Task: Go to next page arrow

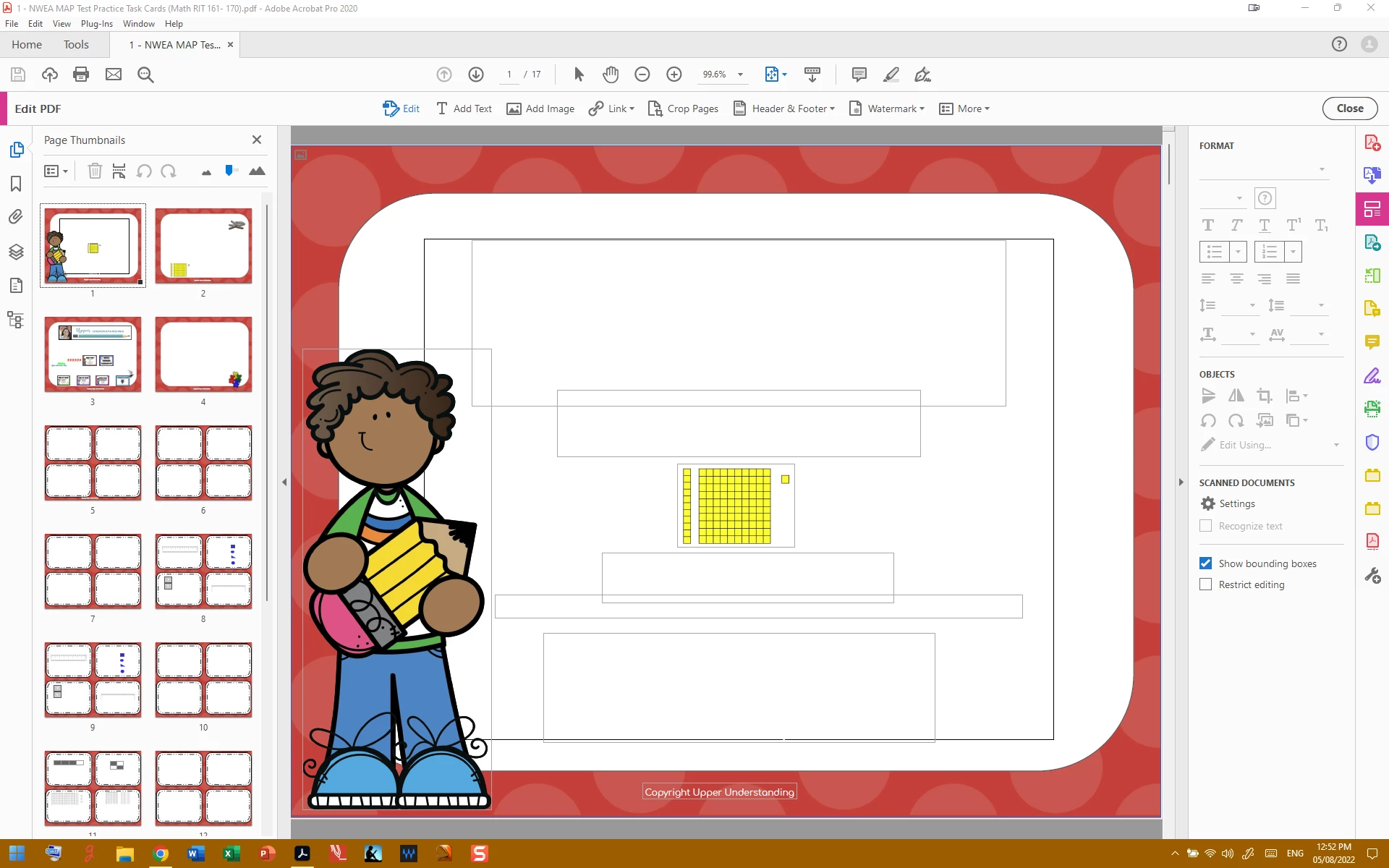Action: (475, 75)
